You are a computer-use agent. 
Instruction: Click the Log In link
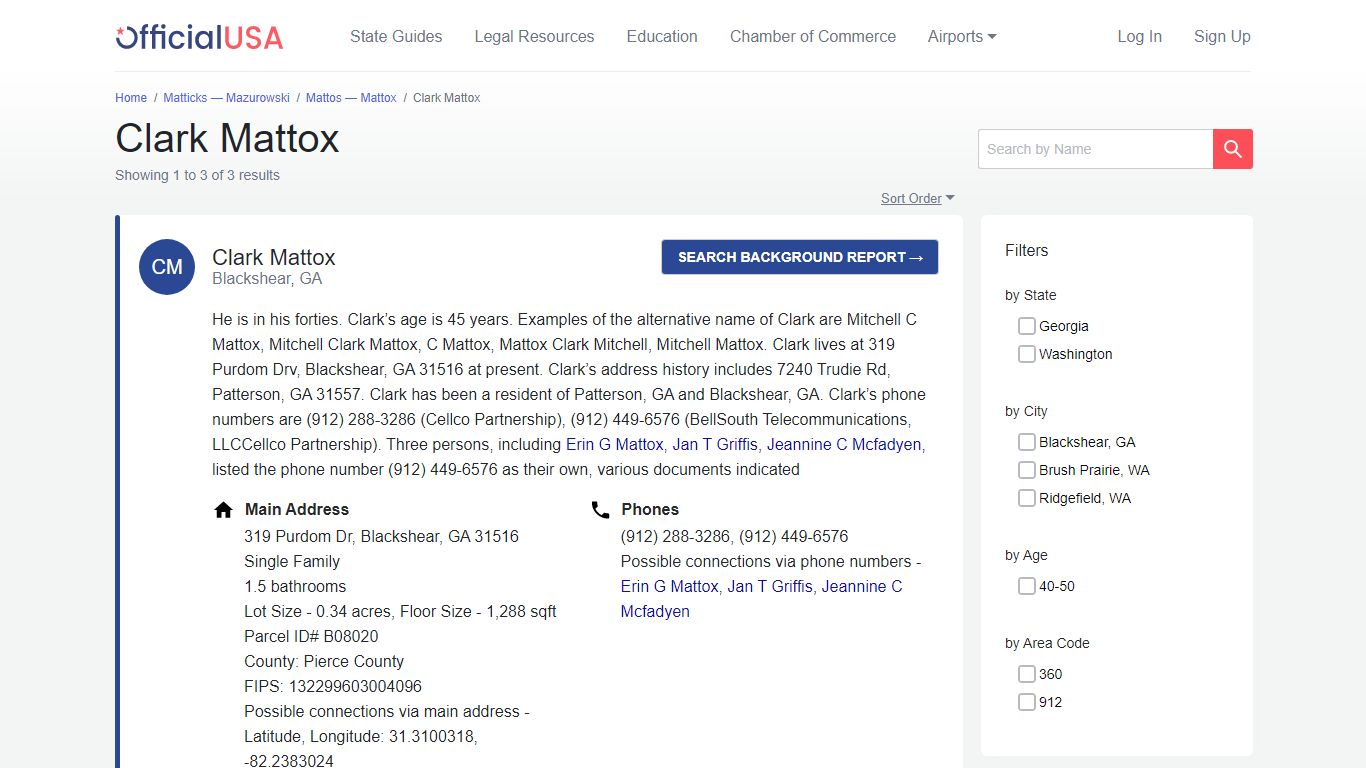[x=1139, y=37]
